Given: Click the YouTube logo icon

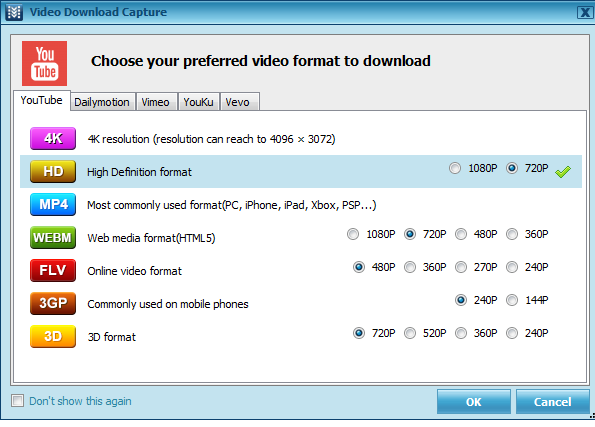Looking at the screenshot, I should click(x=44, y=63).
